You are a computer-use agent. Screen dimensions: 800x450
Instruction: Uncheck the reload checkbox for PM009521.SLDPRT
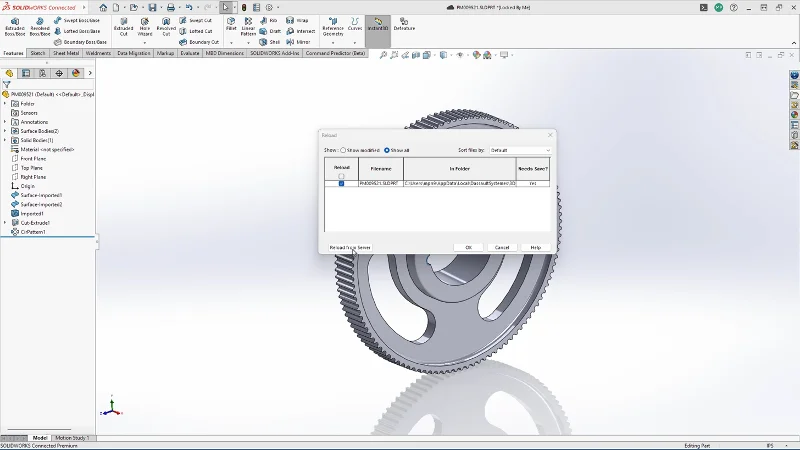[x=341, y=184]
